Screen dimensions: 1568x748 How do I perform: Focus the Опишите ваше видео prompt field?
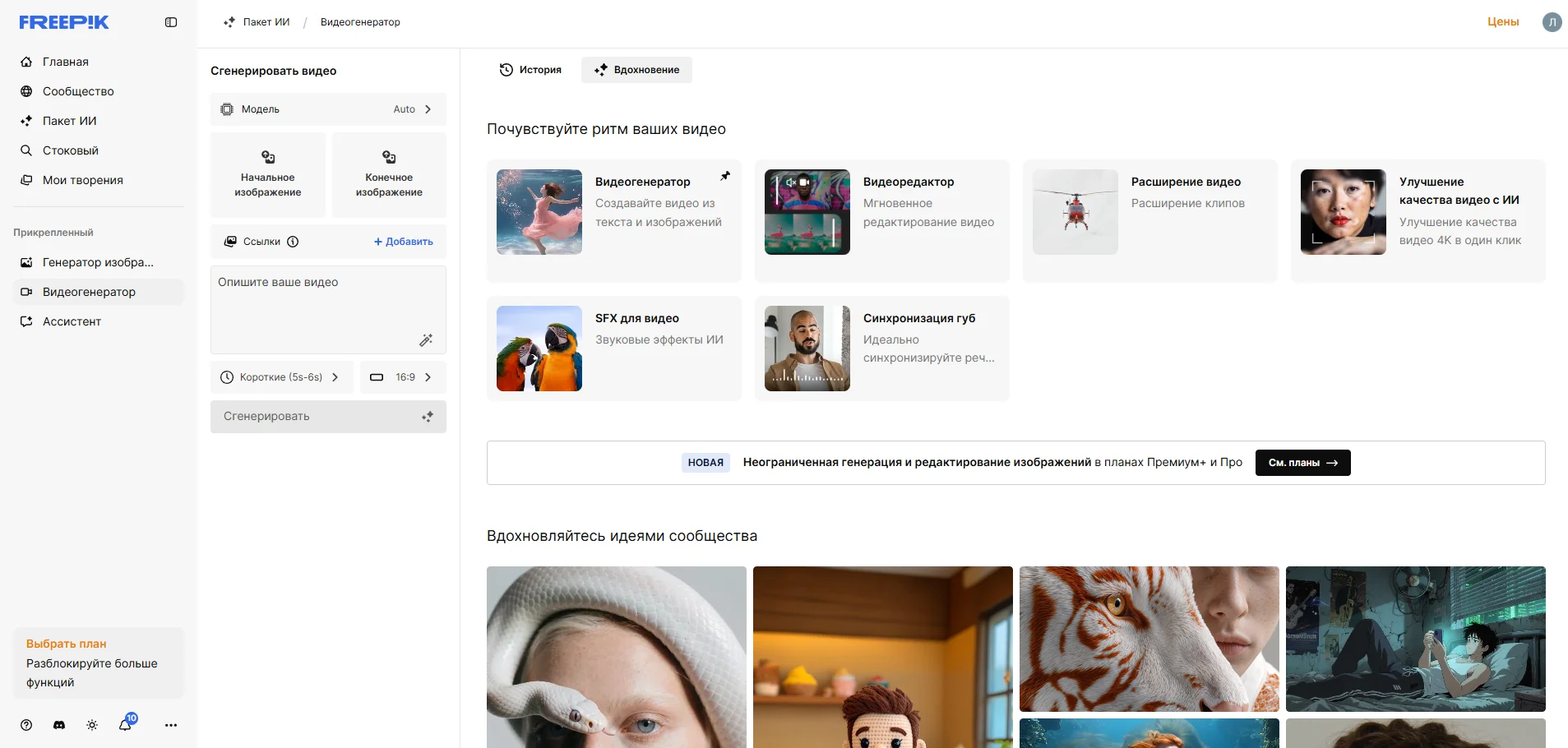coord(328,310)
